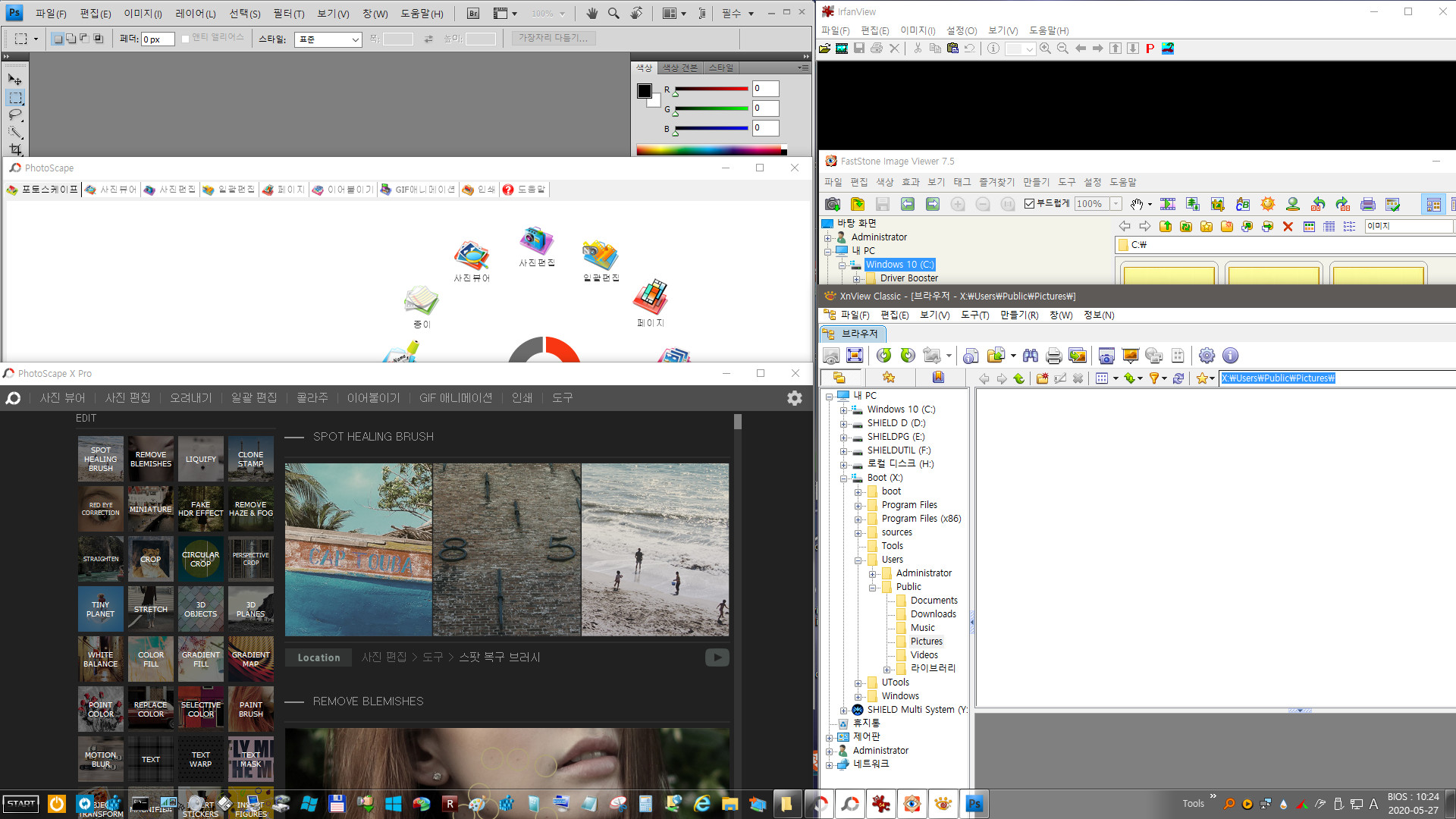1456x819 pixels.
Task: Select Photoshop new selection mode button
Action: pos(58,39)
